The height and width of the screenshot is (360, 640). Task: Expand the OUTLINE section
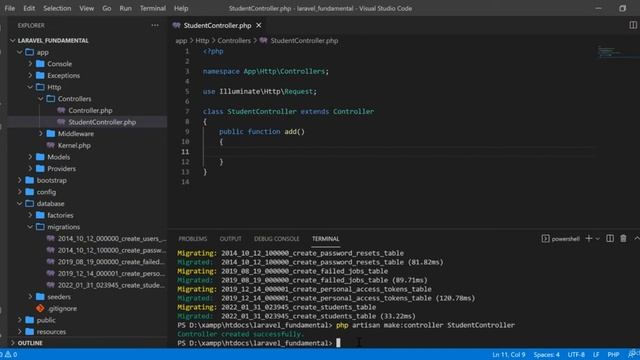(x=13, y=343)
